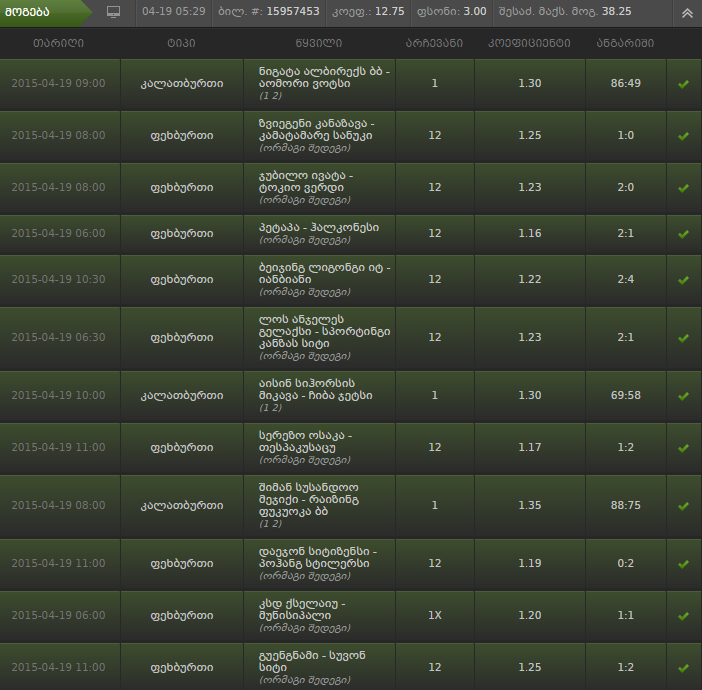The image size is (702, 690).
Task: Select the ზვიეგენი კანაზავა - კამატამარე სანუკი match
Action: coord(316,130)
